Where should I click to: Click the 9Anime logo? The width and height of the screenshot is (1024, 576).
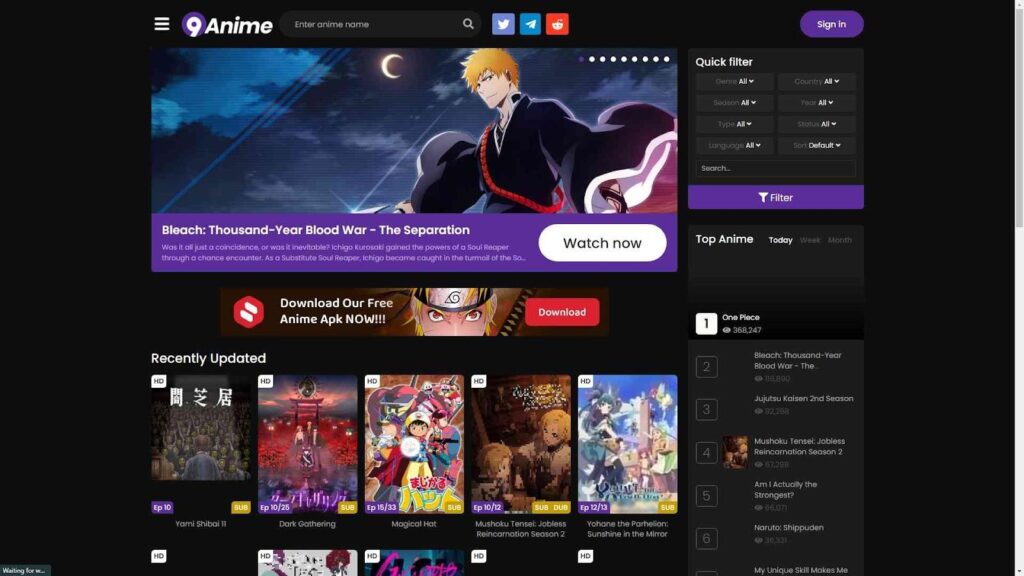coord(227,25)
